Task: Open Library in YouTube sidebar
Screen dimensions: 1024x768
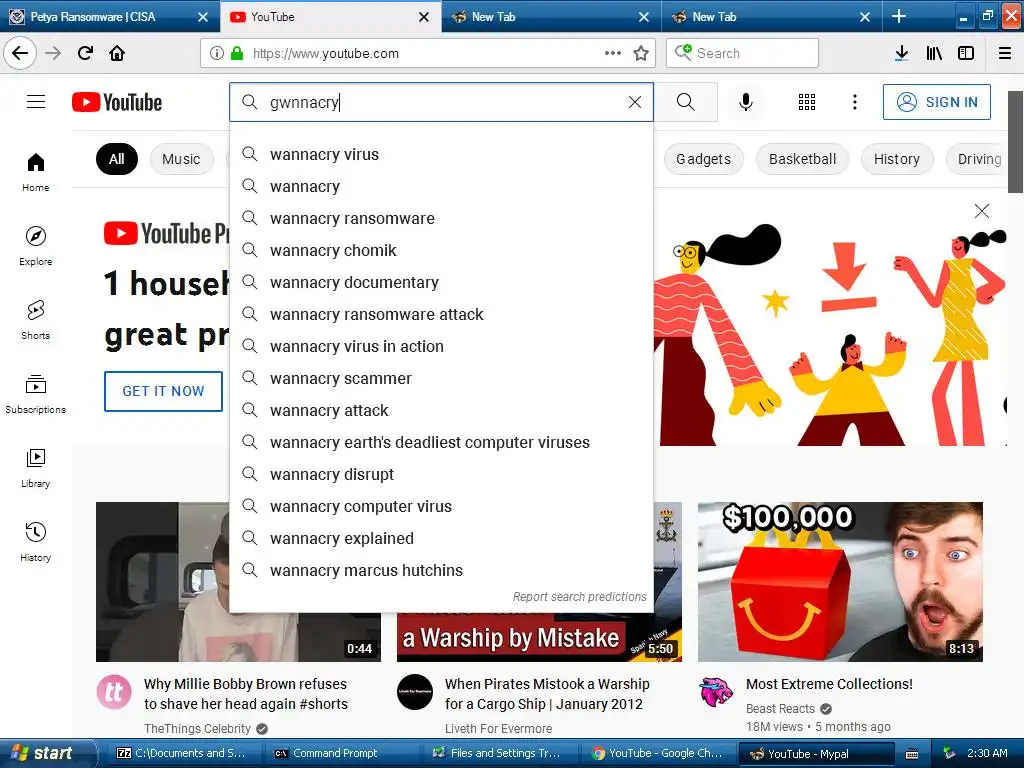Action: (x=36, y=468)
